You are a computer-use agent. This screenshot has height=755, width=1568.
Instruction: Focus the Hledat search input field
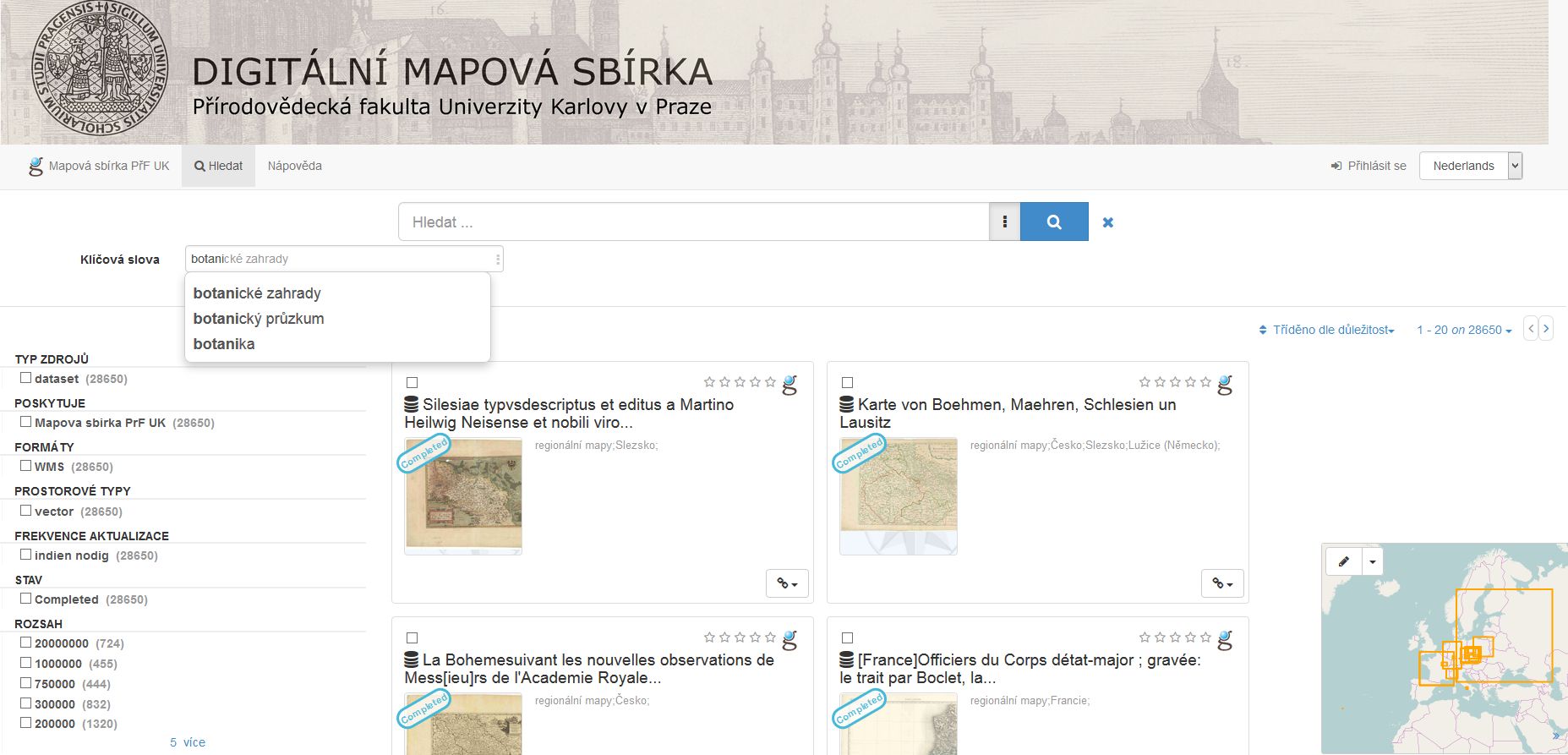694,222
